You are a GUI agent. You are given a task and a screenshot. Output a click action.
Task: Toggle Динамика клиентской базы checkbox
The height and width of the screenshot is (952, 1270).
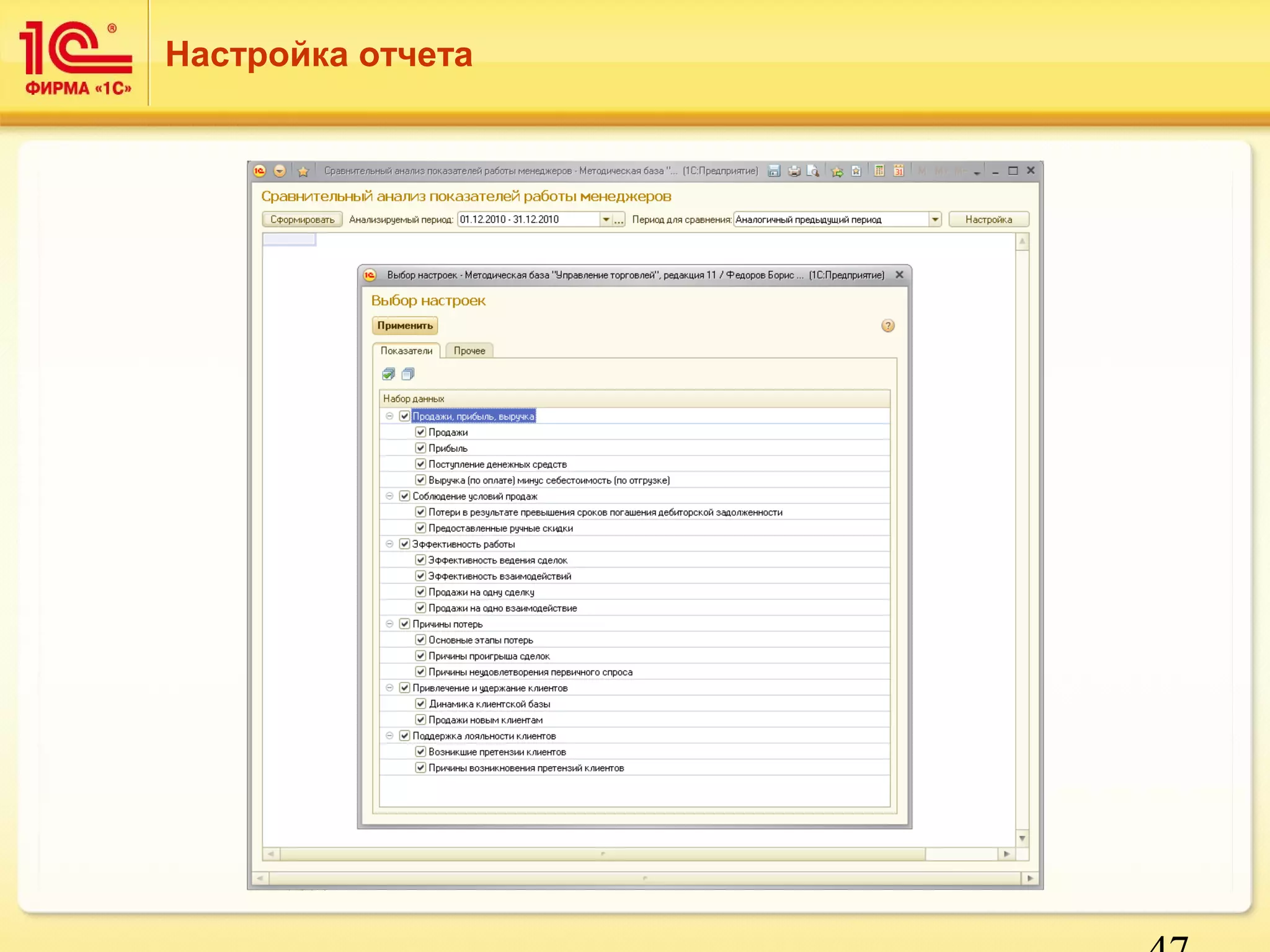click(420, 704)
